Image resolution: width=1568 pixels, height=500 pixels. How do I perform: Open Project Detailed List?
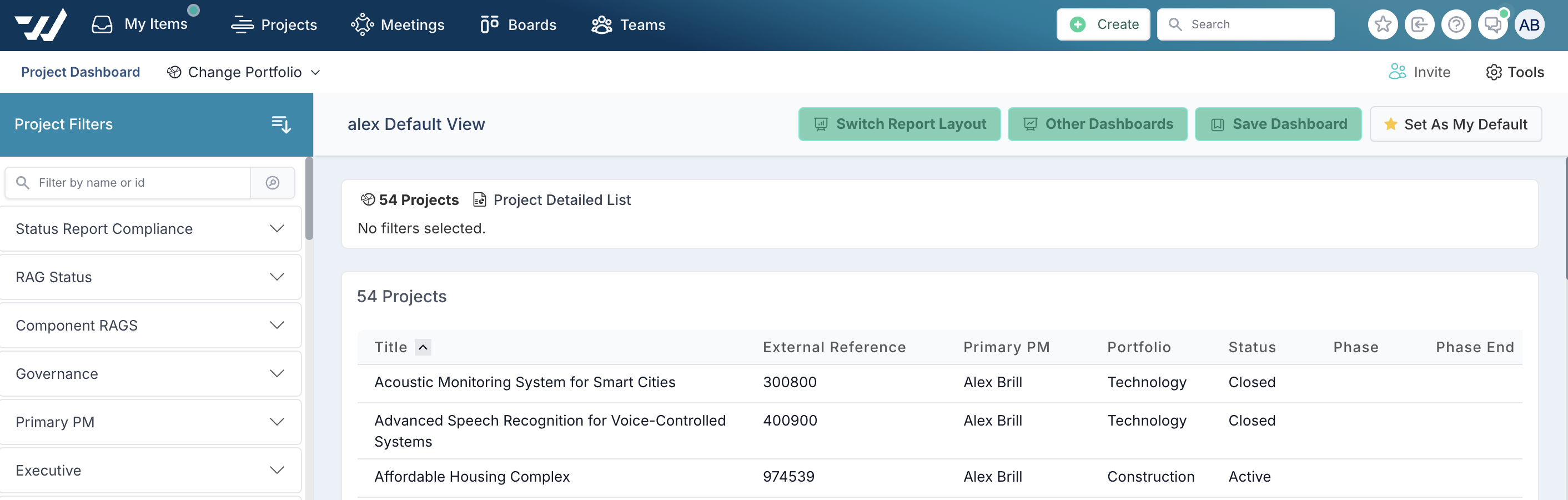[552, 200]
